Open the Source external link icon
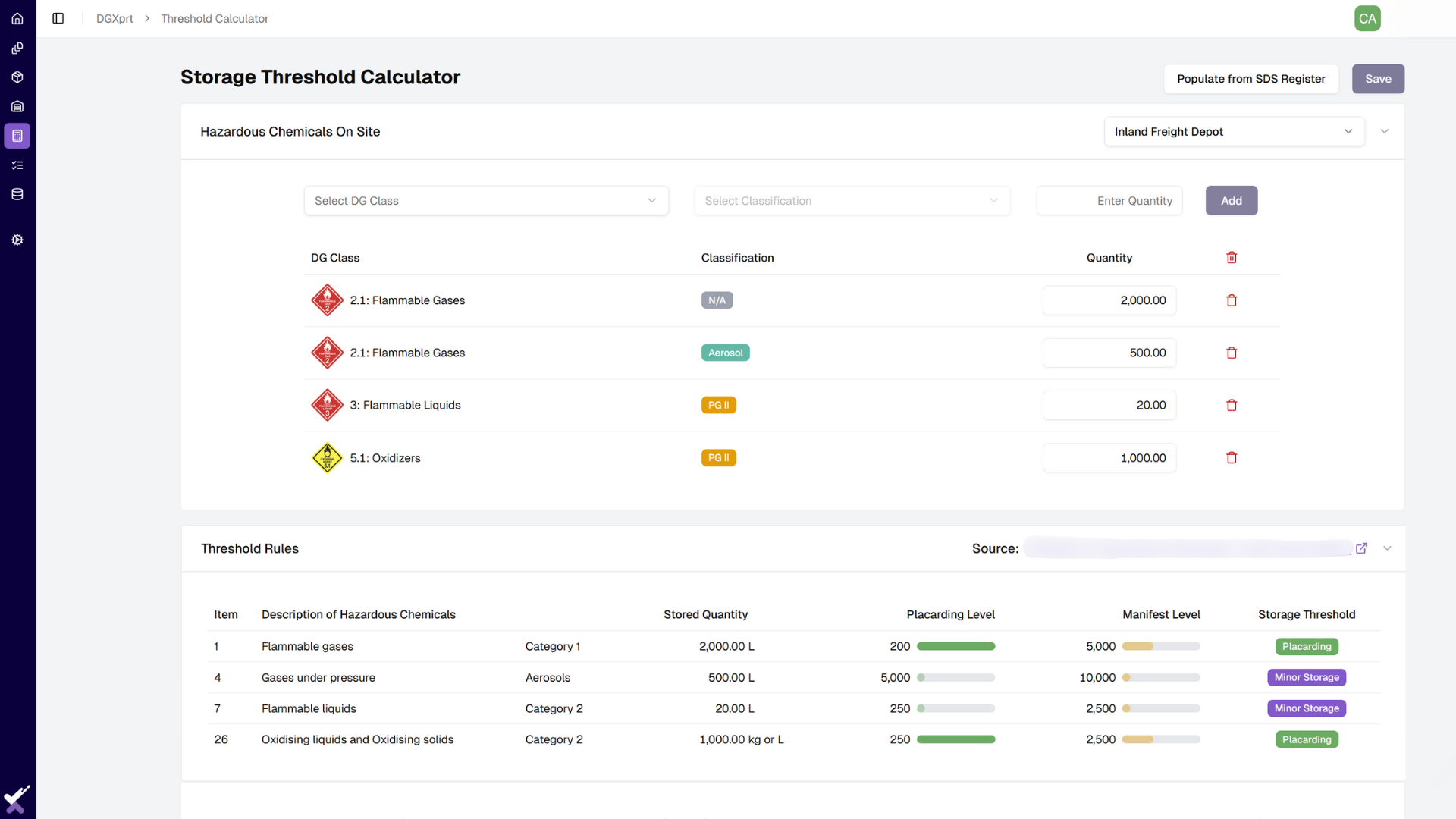This screenshot has width=1456, height=819. tap(1362, 548)
